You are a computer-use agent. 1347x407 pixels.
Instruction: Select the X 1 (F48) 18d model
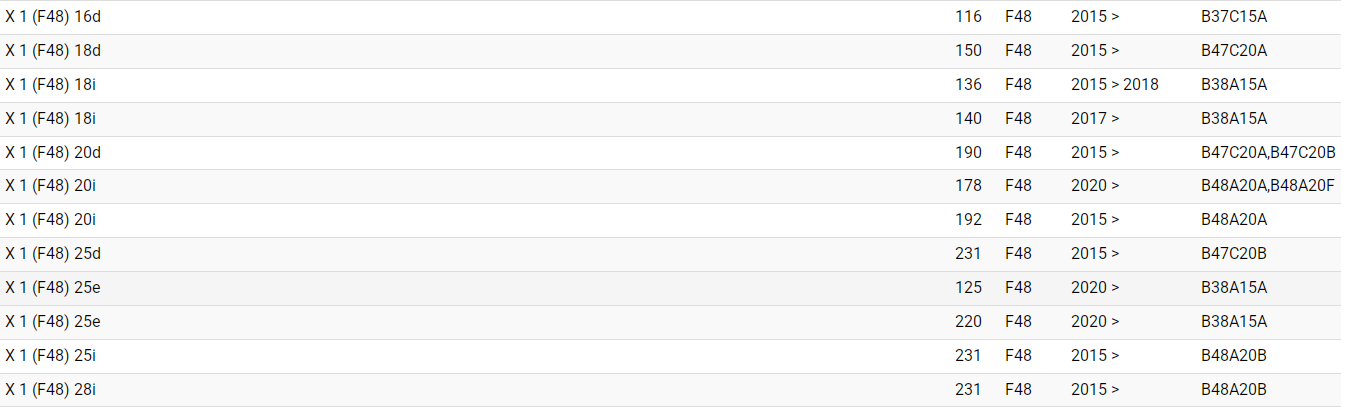(x=53, y=51)
